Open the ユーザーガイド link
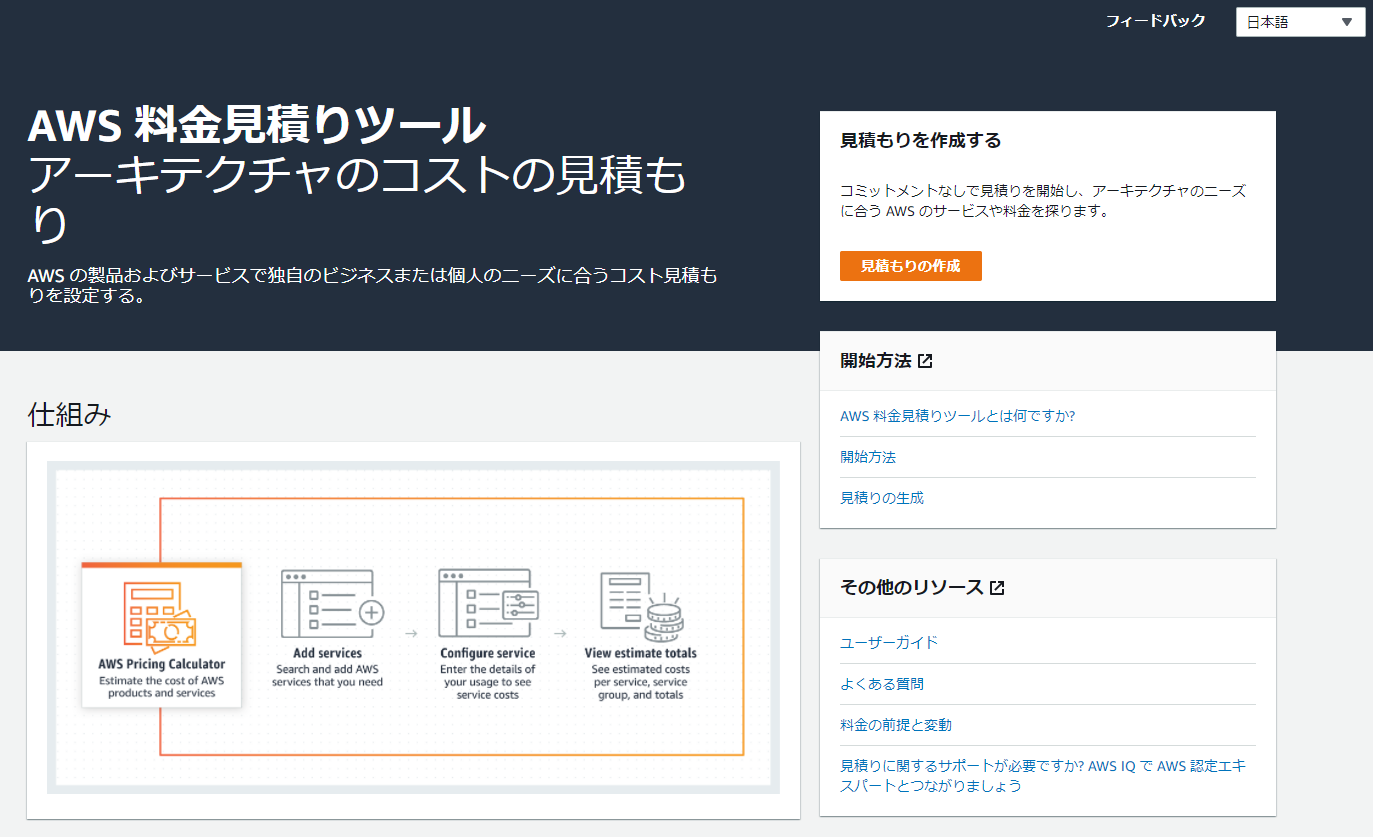This screenshot has width=1373, height=837. pyautogui.click(x=889, y=643)
